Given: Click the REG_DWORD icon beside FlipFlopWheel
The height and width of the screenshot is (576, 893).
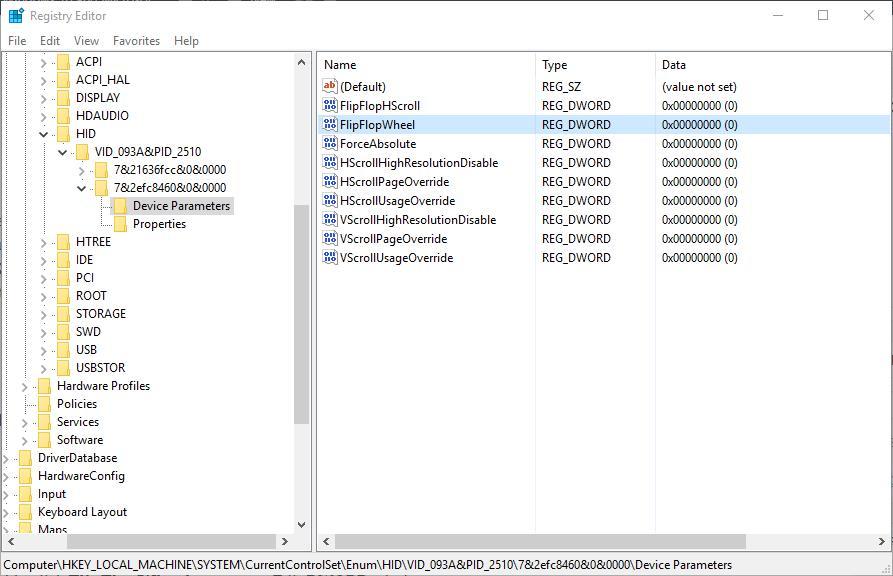Looking at the screenshot, I should [330, 124].
